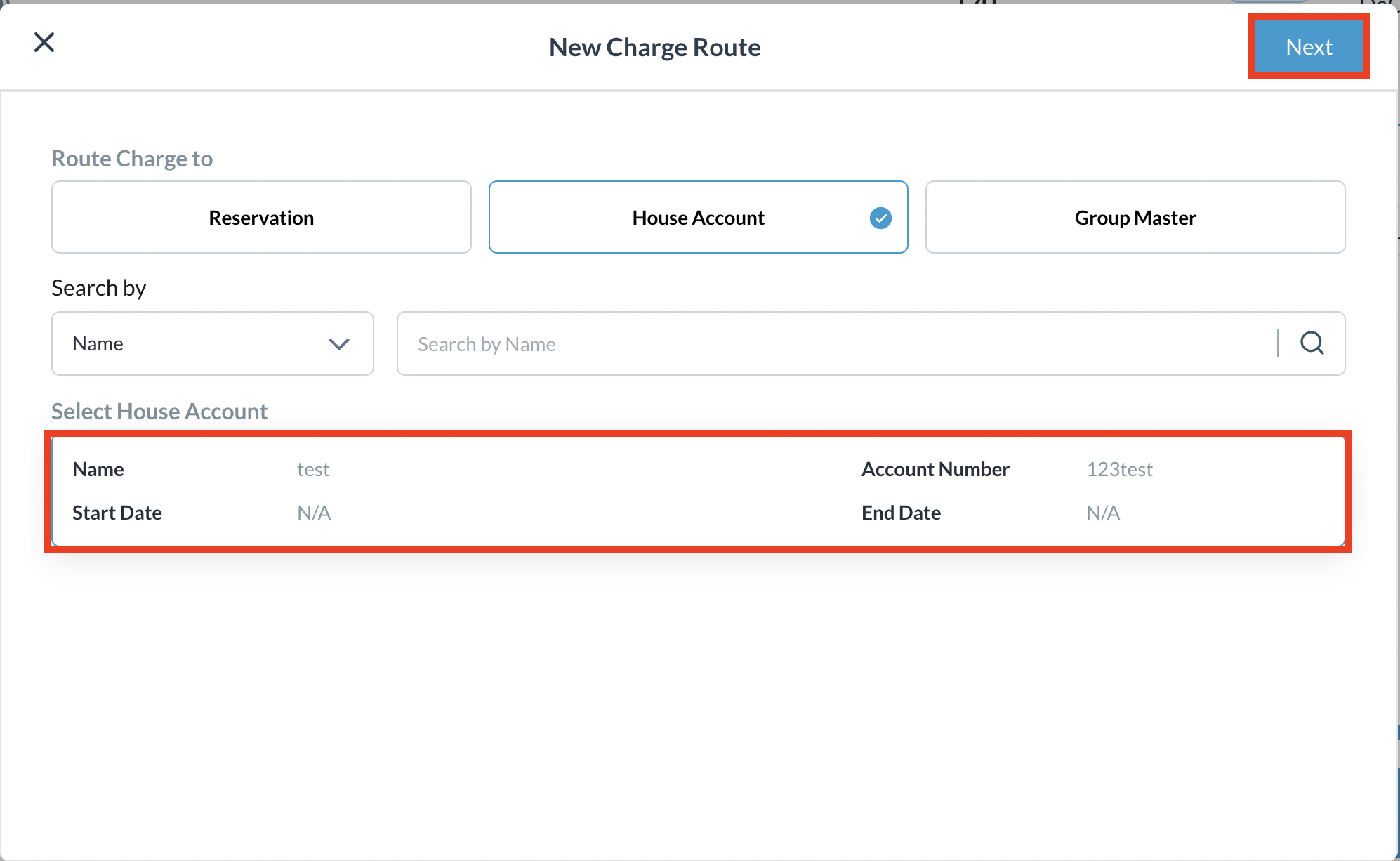Click the Select House Account heading
Screen dimensions: 1400x861
(159, 412)
